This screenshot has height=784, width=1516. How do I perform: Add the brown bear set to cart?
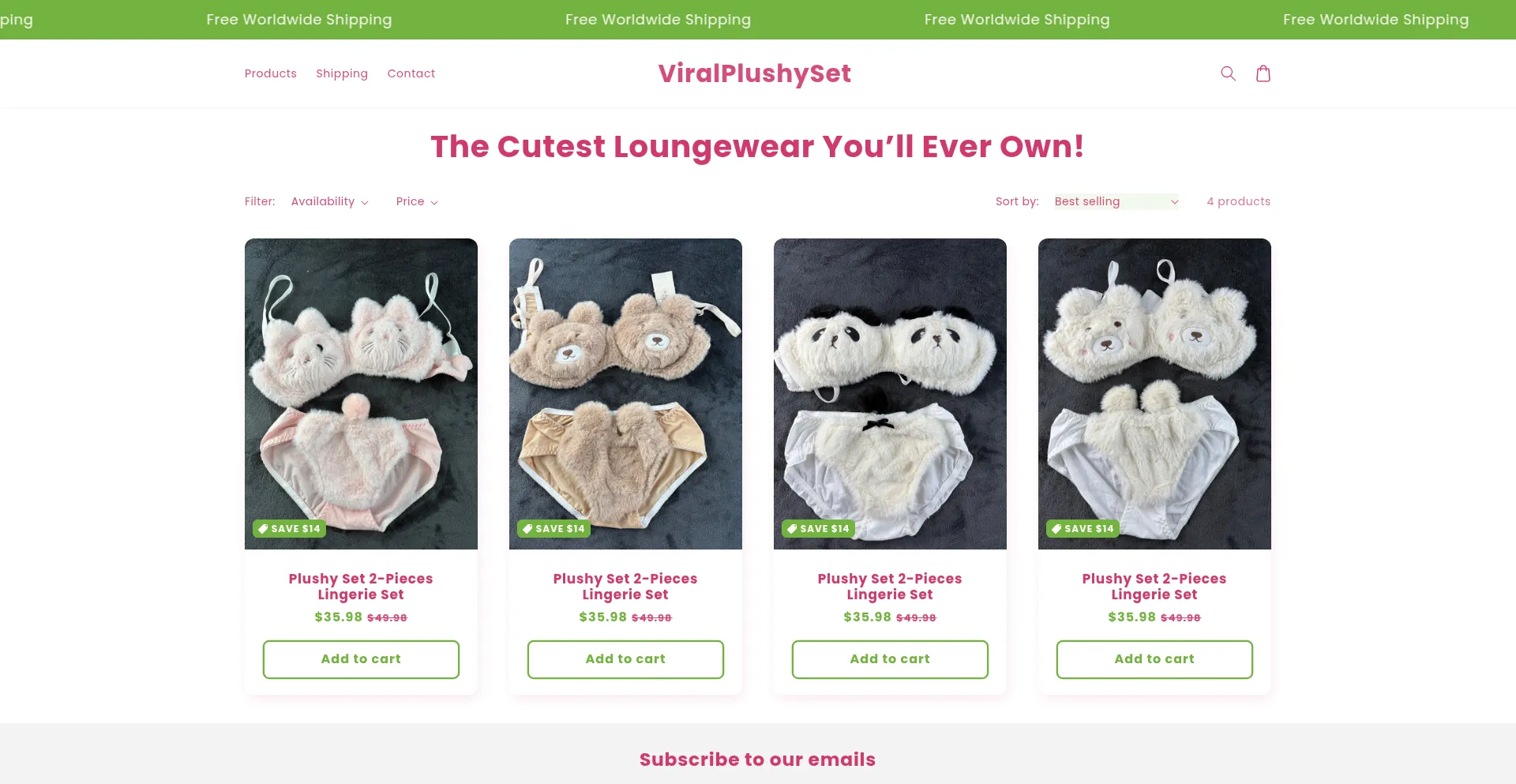coord(625,659)
